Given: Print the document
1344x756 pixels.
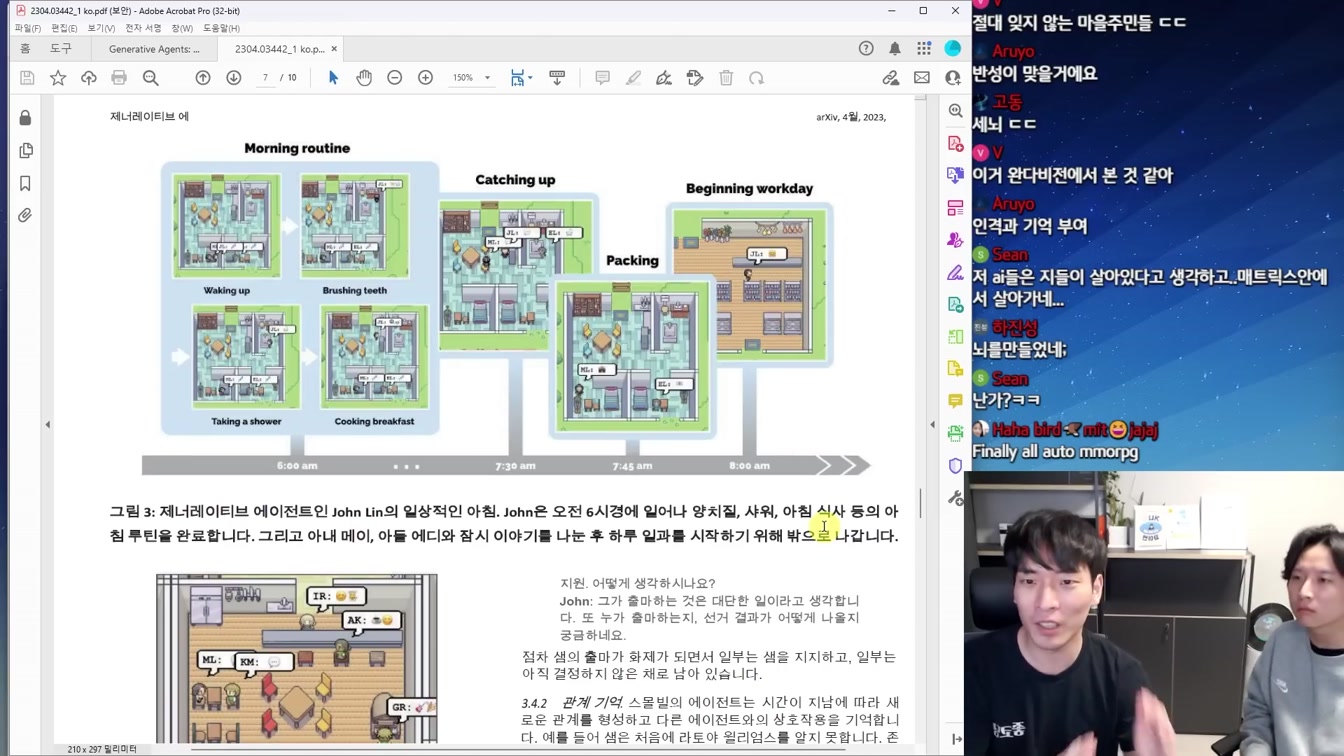Looking at the screenshot, I should pyautogui.click(x=119, y=78).
